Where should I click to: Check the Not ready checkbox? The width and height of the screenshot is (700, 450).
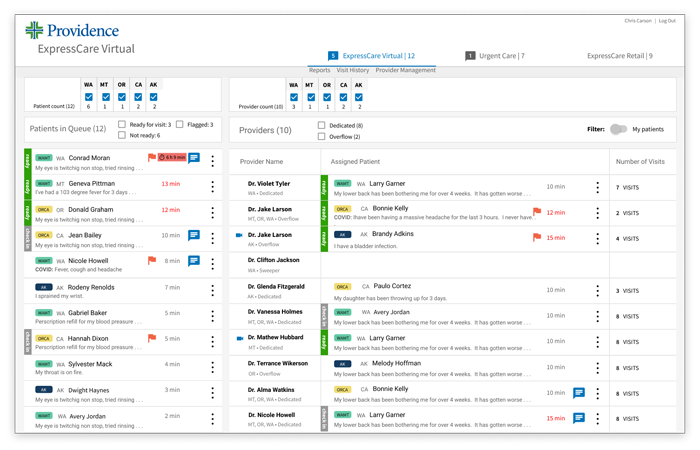(x=122, y=135)
